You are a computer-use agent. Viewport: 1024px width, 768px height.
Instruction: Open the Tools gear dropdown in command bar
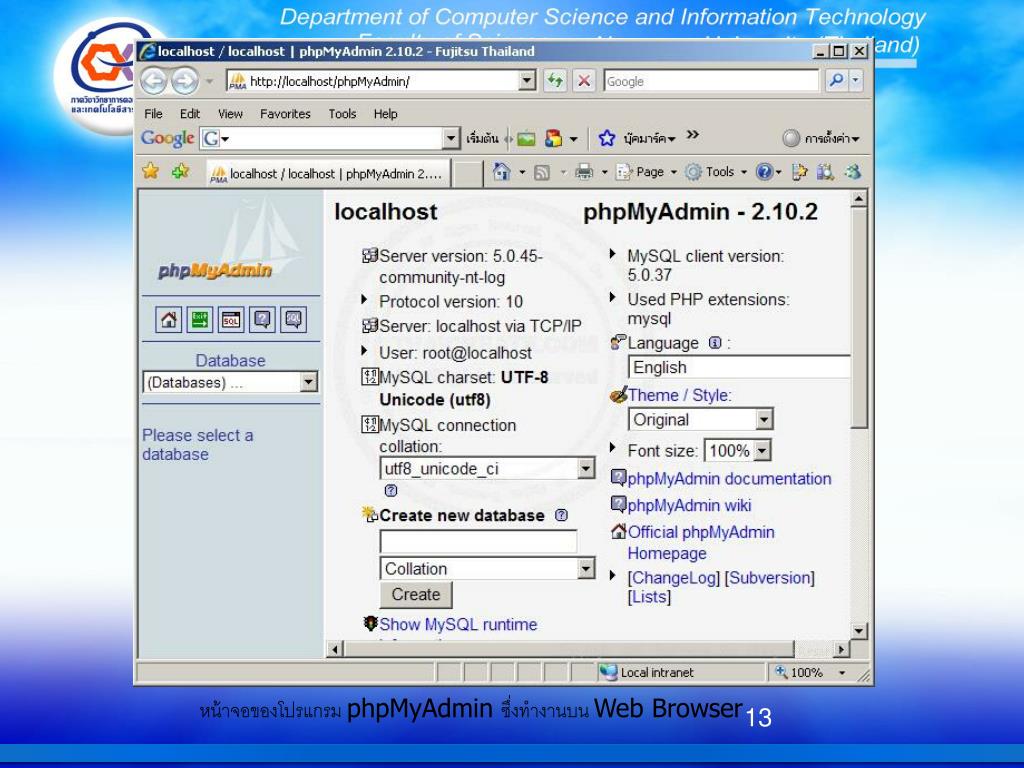716,172
